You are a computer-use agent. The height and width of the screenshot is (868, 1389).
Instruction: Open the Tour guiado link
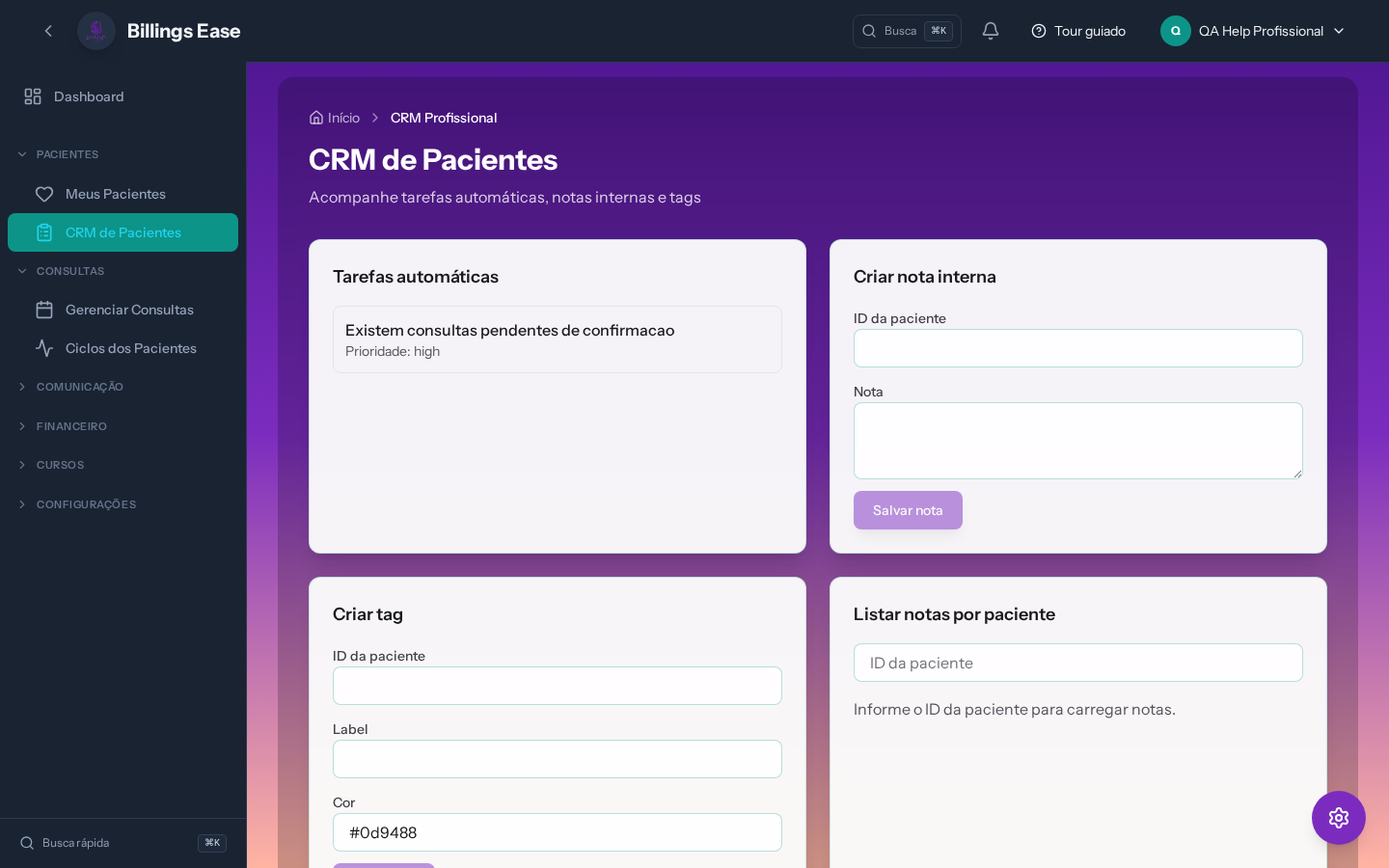(1078, 31)
